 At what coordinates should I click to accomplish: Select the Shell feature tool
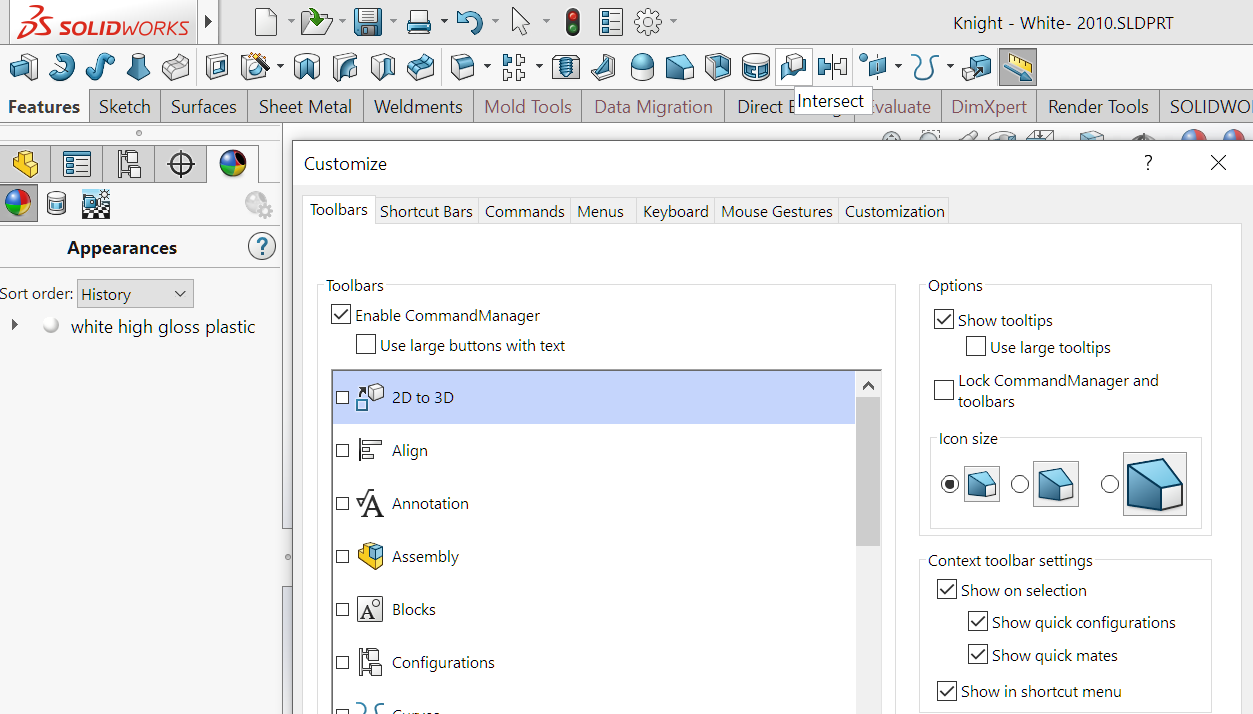pyautogui.click(x=718, y=67)
